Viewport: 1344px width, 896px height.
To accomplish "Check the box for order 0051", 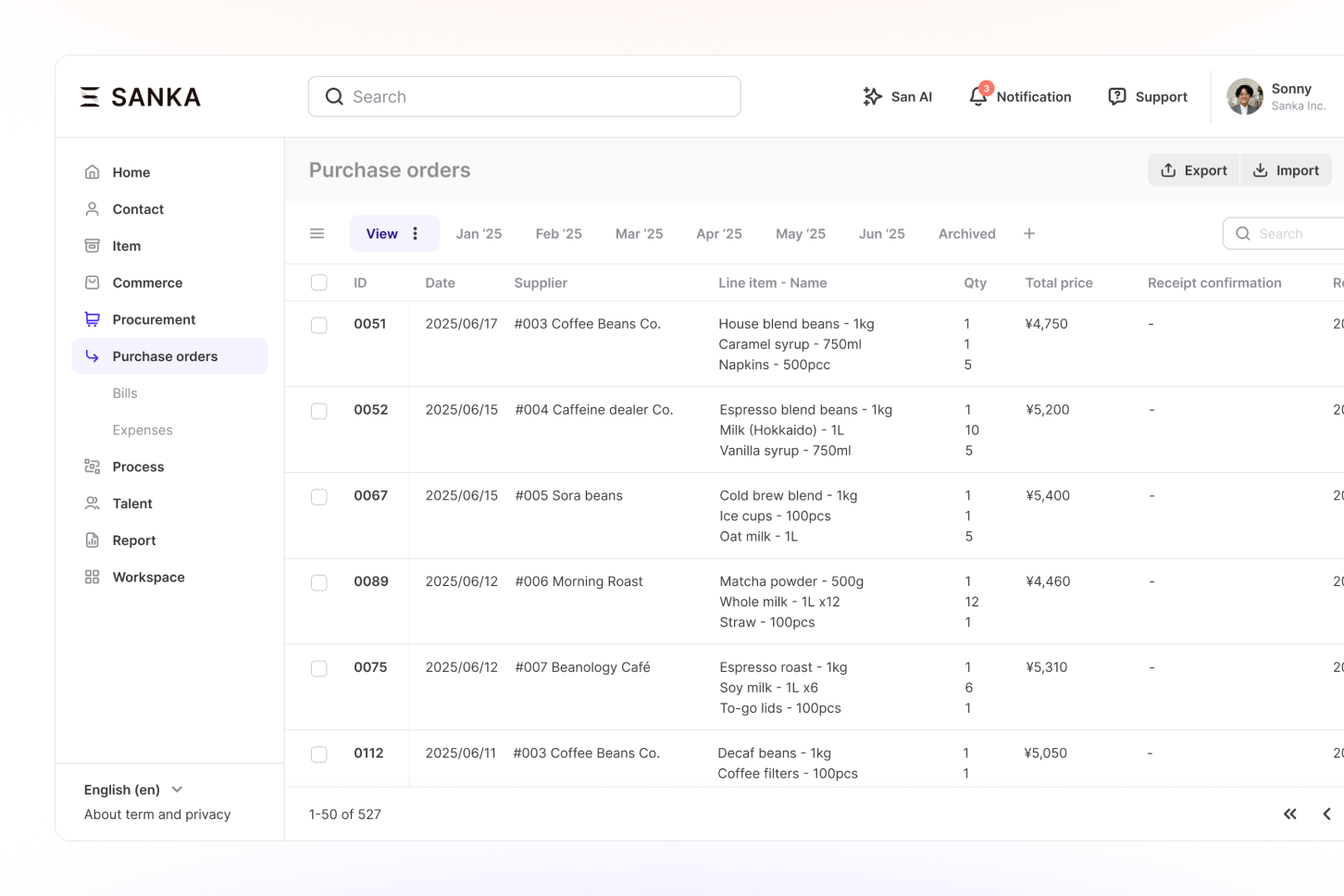I will 319,325.
